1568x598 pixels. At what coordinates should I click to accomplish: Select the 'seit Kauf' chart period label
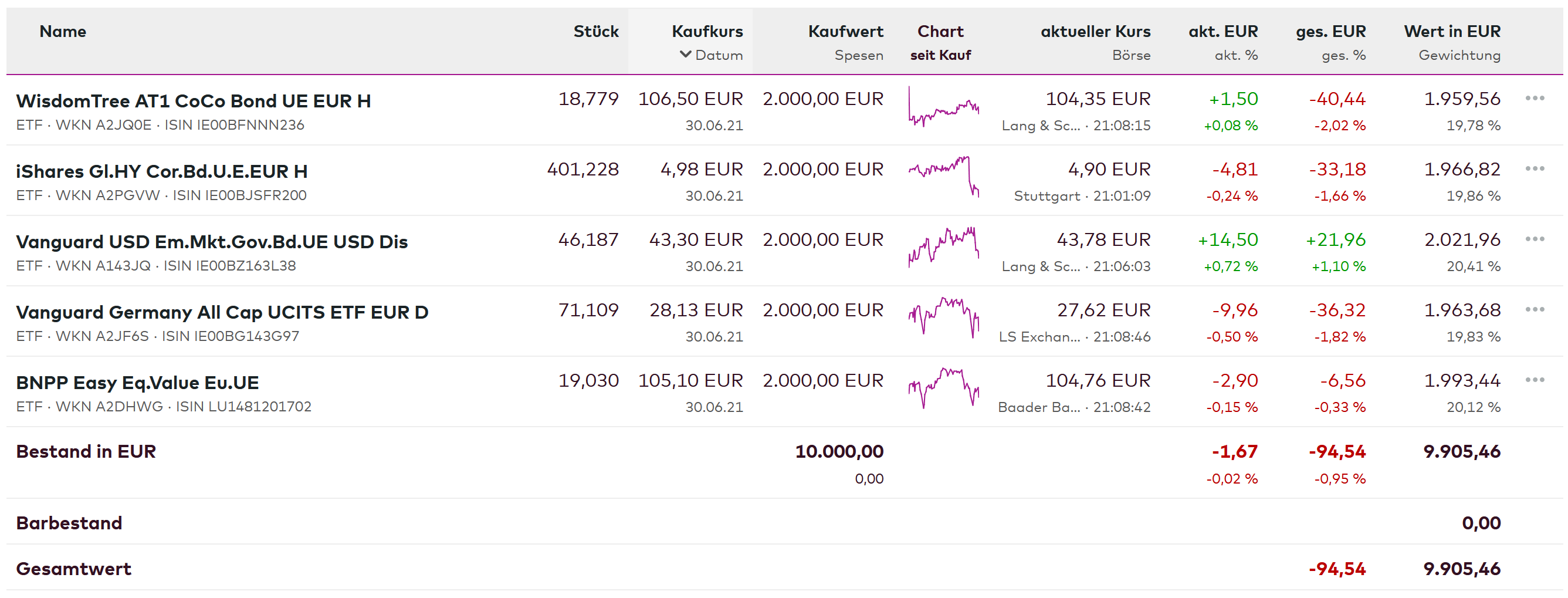coord(940,55)
